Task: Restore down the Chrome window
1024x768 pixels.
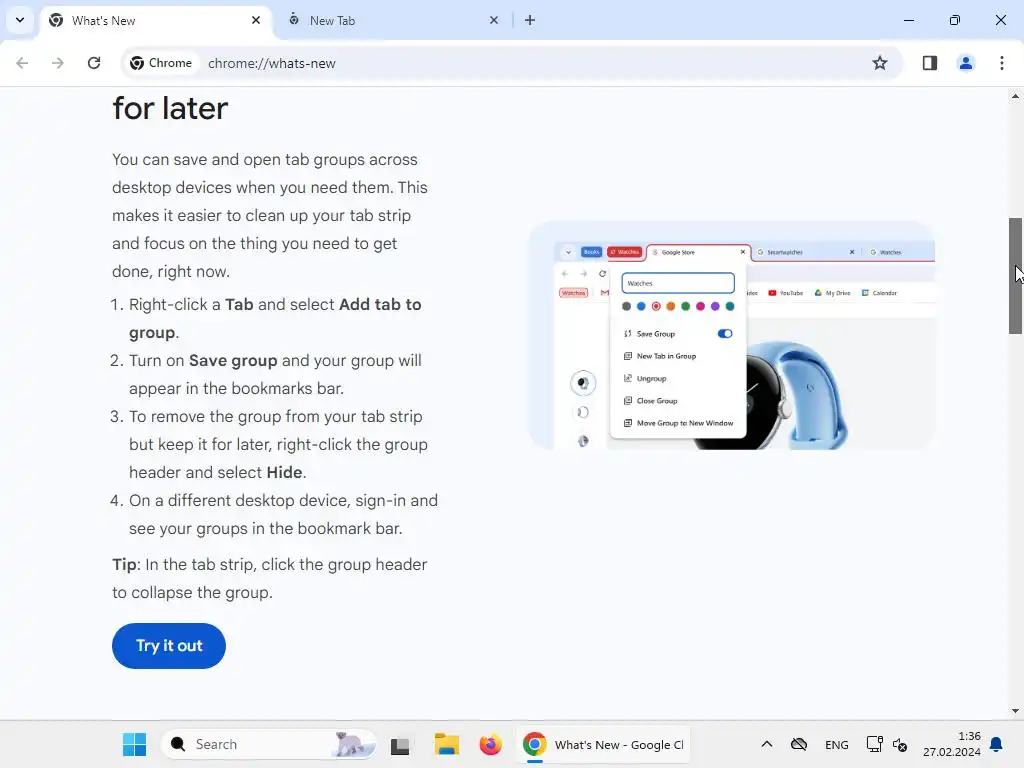Action: [x=955, y=20]
